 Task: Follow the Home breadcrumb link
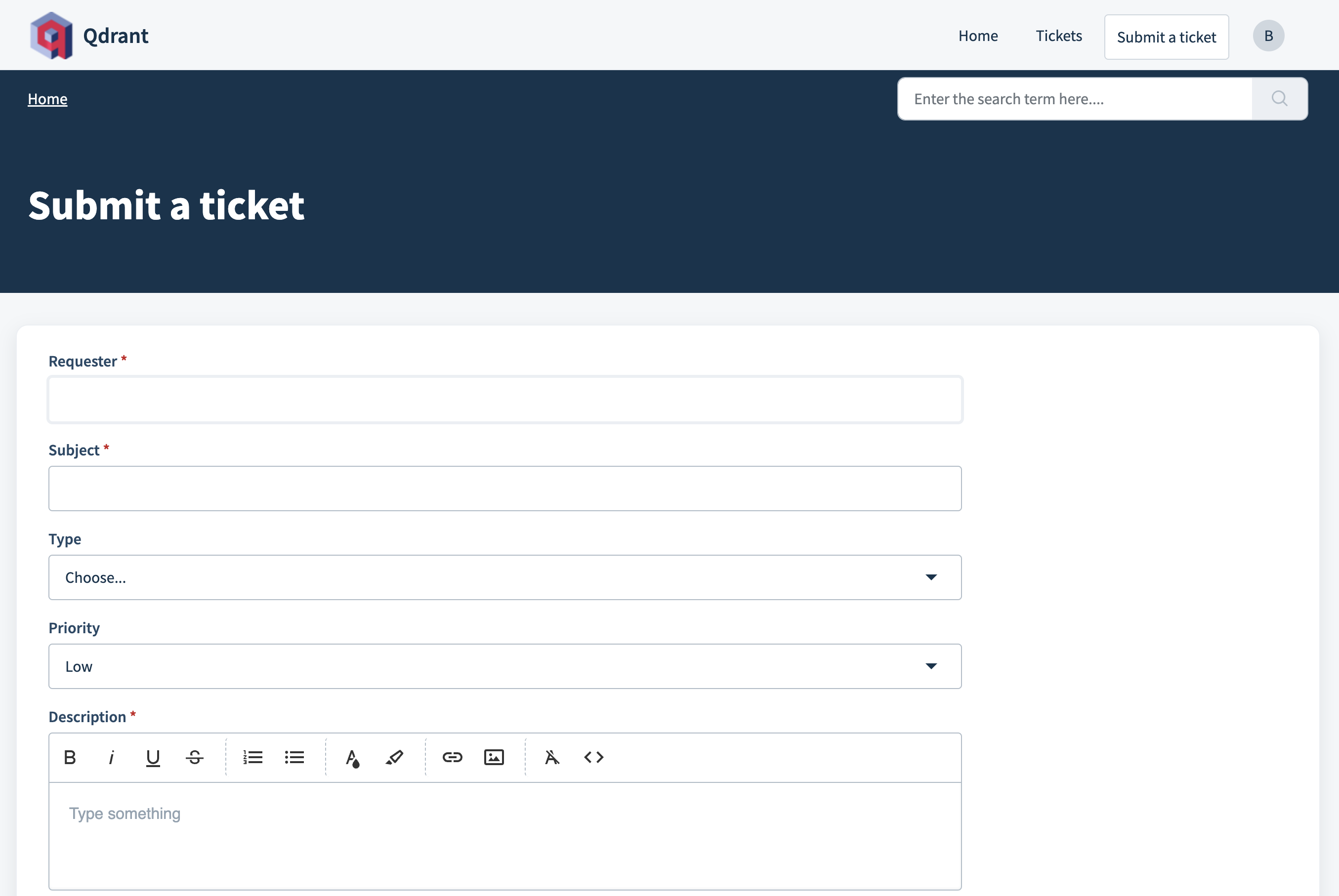pyautogui.click(x=47, y=99)
